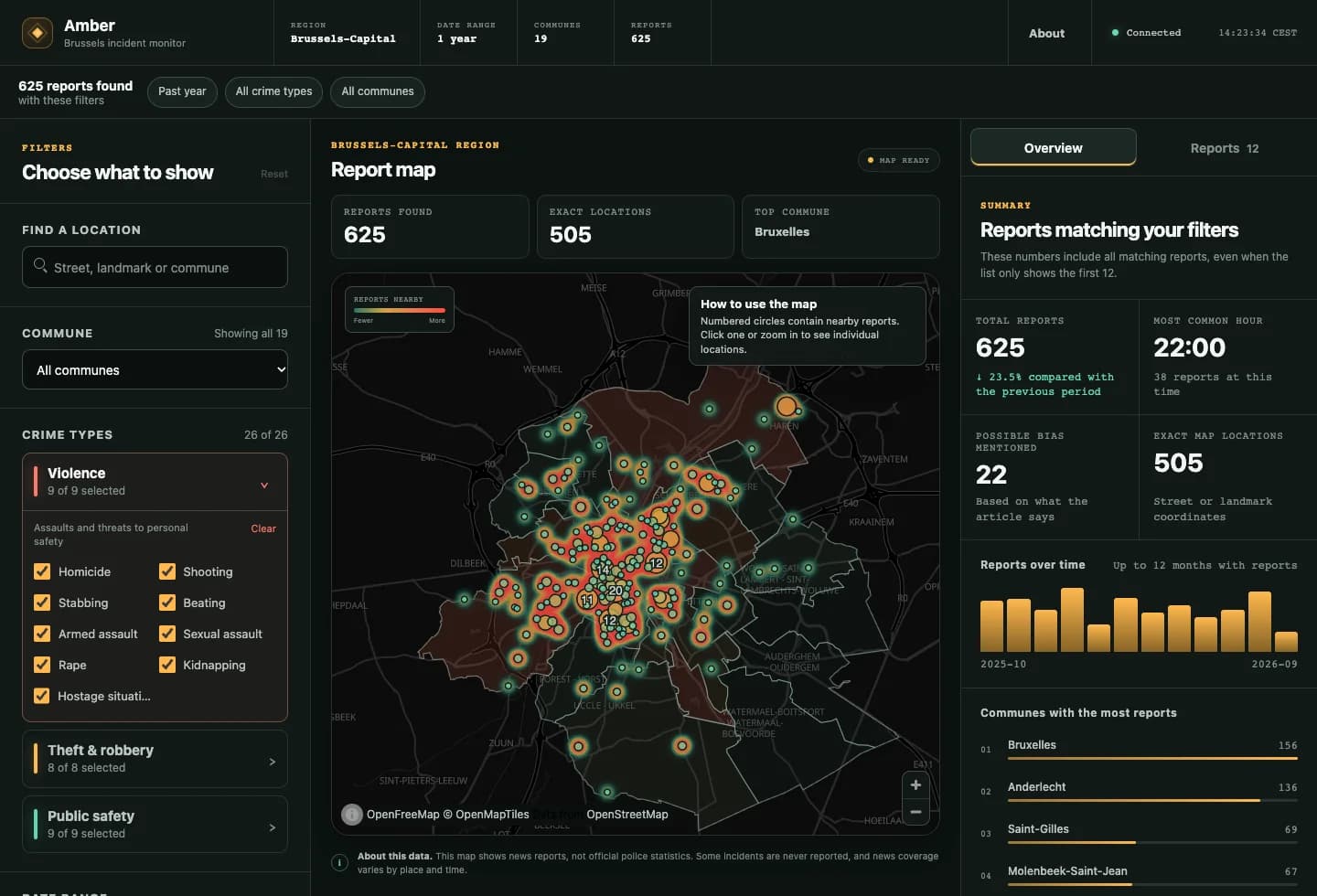Image resolution: width=1317 pixels, height=896 pixels.
Task: Open the map cluster numbered 14
Action: point(603,569)
